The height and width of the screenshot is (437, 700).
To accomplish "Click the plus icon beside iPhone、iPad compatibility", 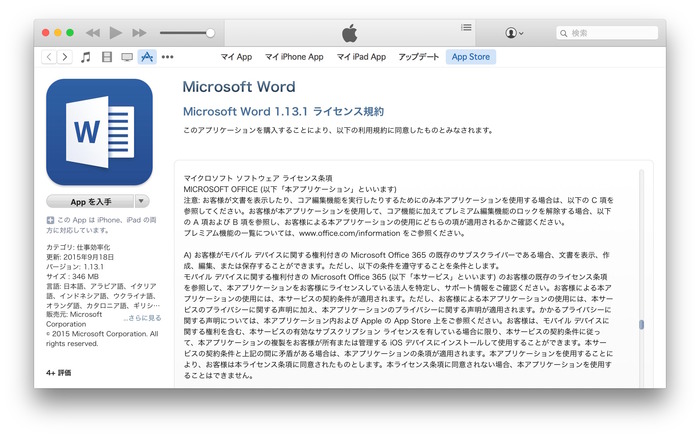I will click(50, 220).
